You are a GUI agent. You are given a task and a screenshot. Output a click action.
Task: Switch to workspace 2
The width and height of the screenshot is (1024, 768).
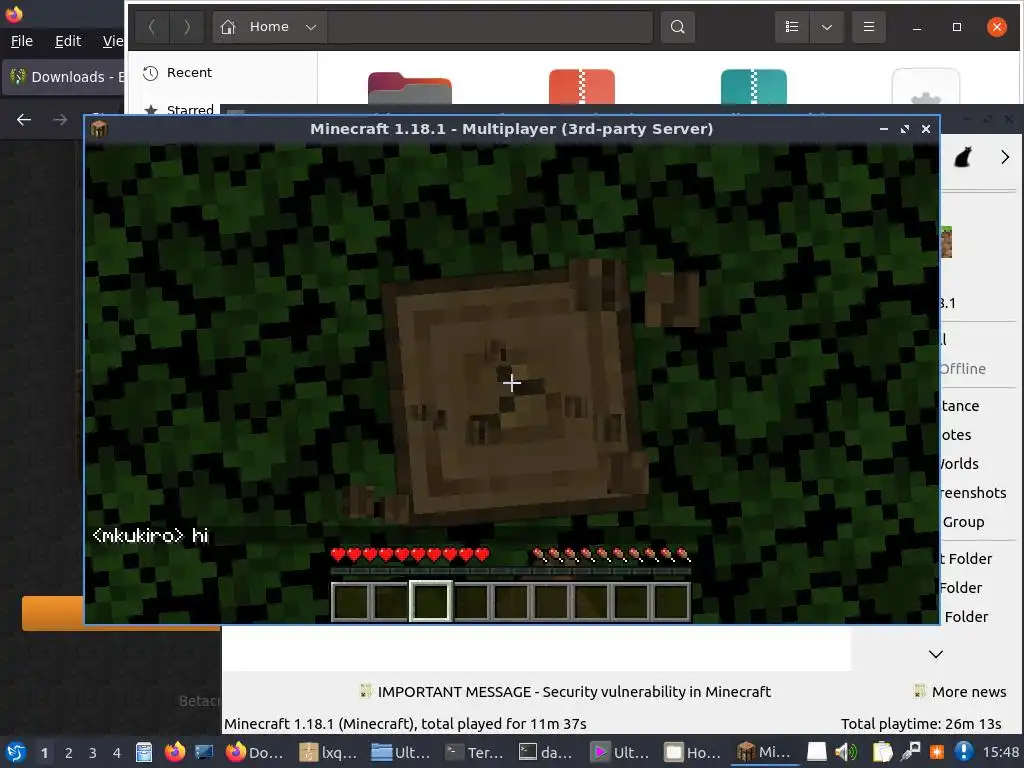pos(69,753)
